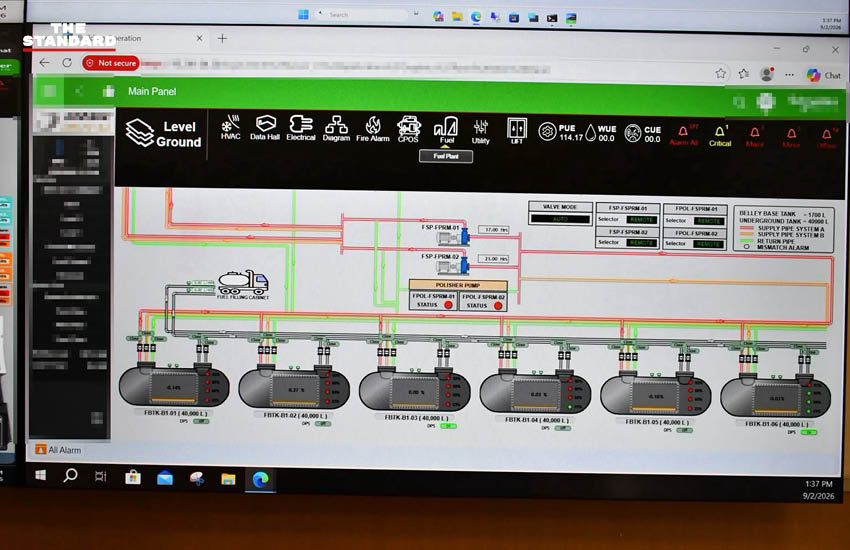Open the browser settings ellipsis menu
This screenshot has height=550, width=850.
pyautogui.click(x=789, y=75)
